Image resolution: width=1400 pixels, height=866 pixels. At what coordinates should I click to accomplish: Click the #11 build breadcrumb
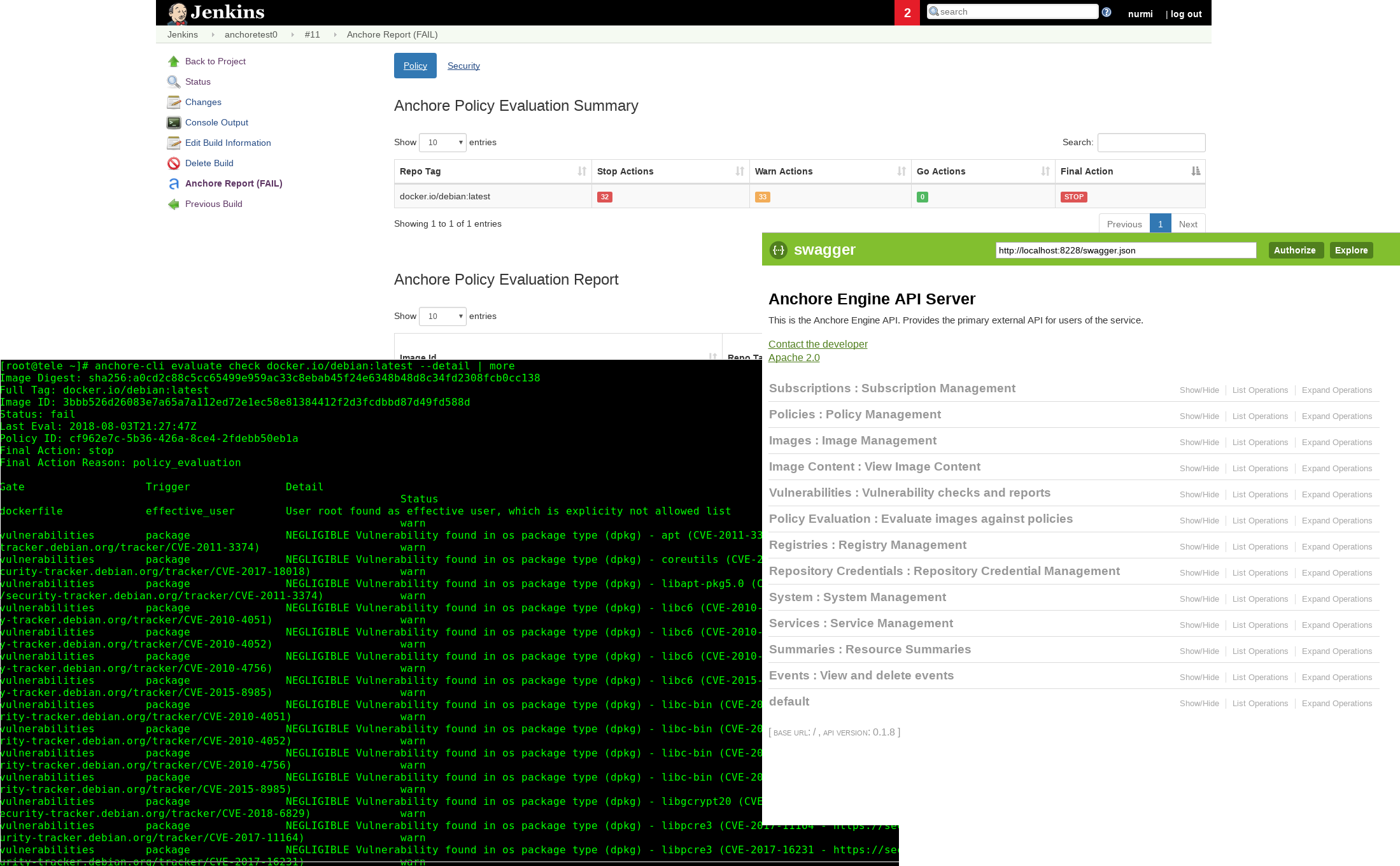pos(312,34)
